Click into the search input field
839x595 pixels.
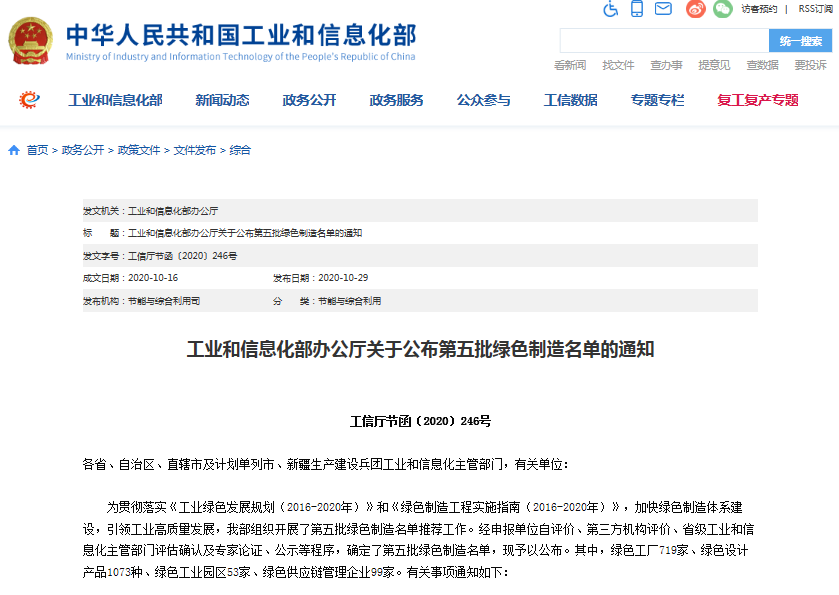click(663, 41)
